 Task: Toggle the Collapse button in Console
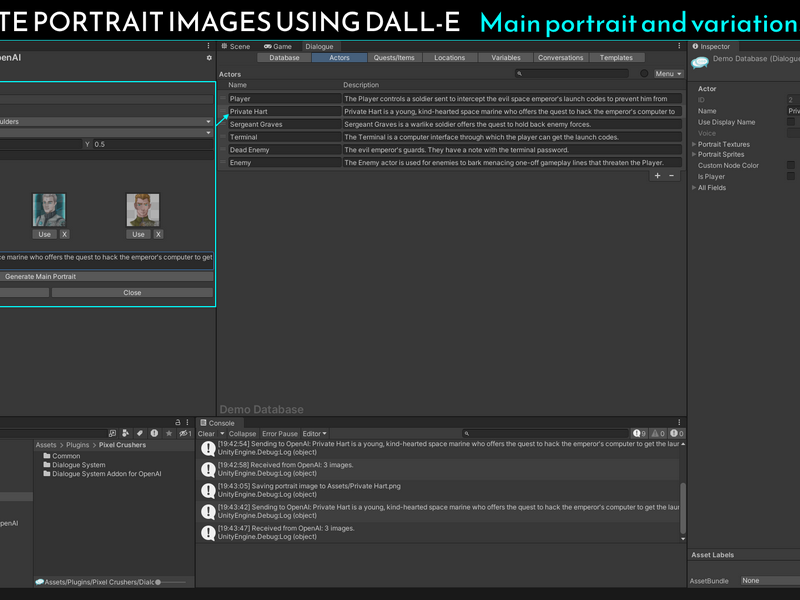pos(242,434)
